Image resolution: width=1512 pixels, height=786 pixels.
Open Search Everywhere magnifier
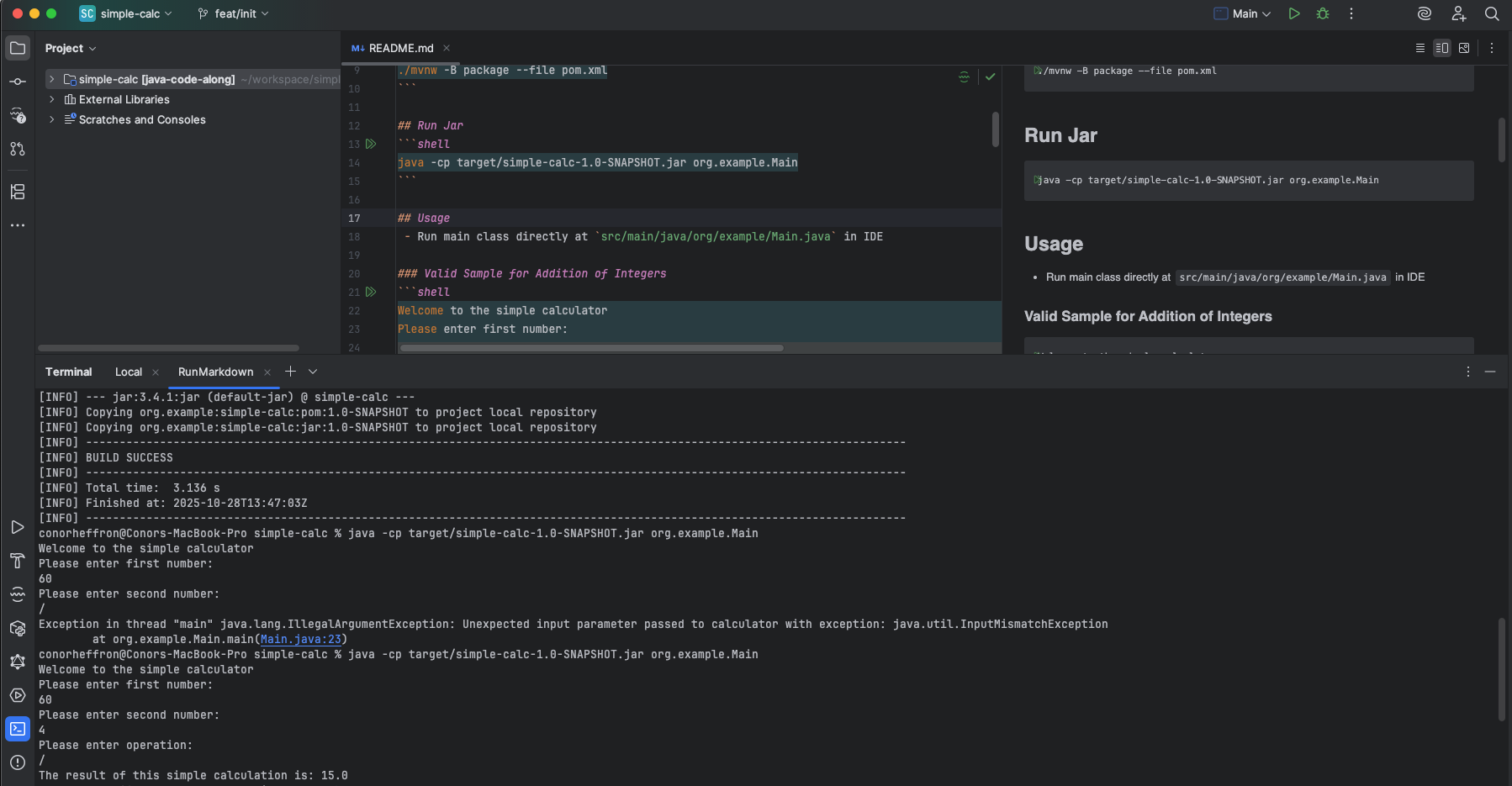pos(1491,13)
